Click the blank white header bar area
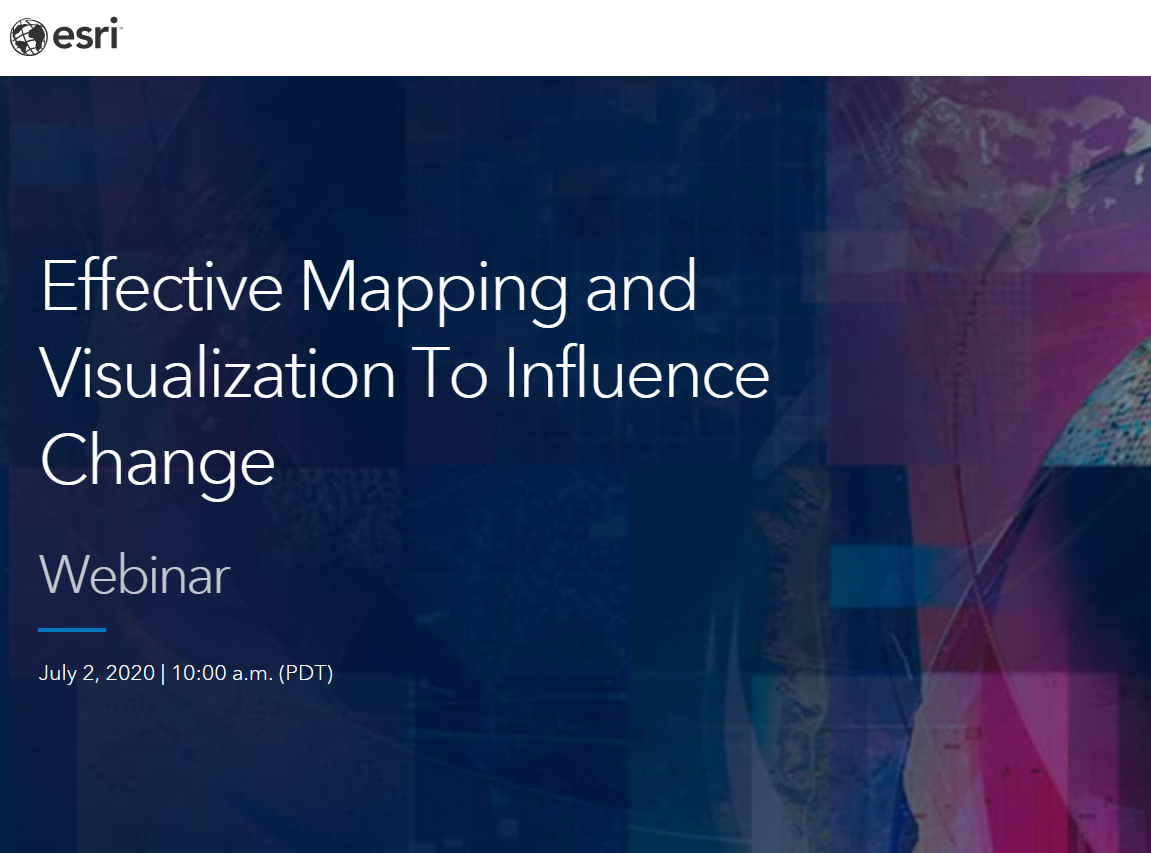The width and height of the screenshot is (1151, 853). (x=600, y=37)
